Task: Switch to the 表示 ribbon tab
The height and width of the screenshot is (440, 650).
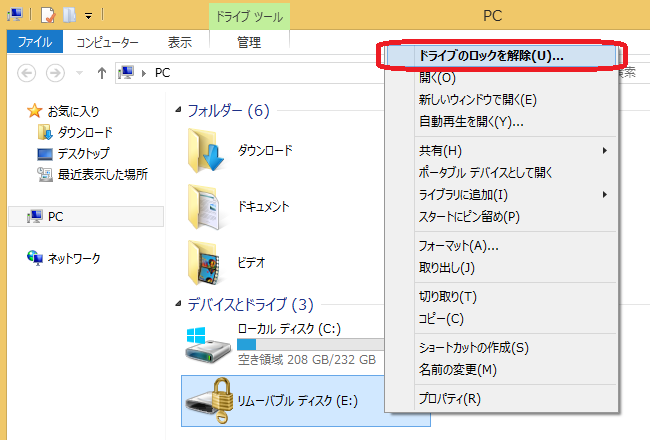Action: [x=180, y=42]
